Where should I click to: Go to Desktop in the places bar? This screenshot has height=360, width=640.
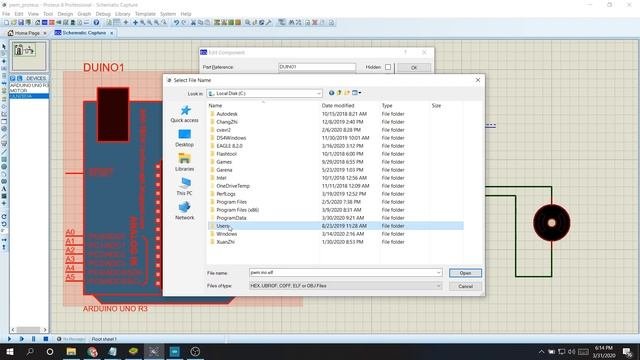click(184, 138)
